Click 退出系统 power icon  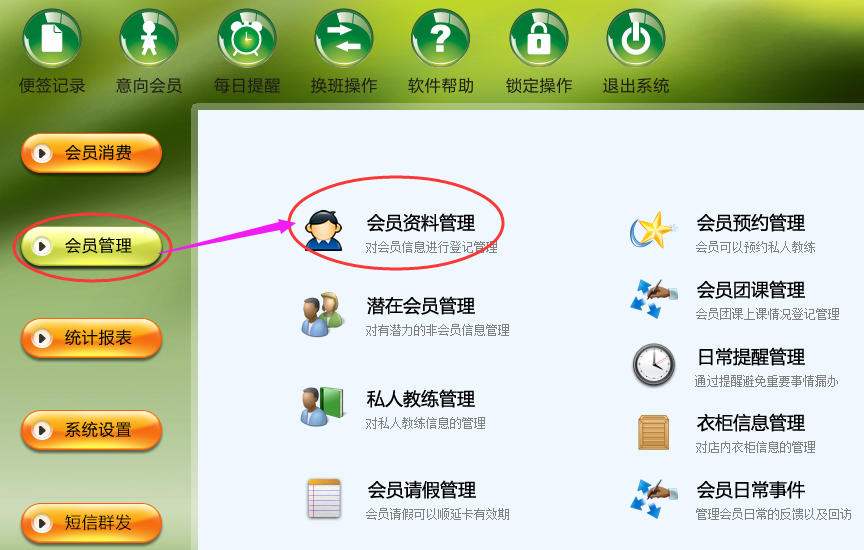point(635,38)
